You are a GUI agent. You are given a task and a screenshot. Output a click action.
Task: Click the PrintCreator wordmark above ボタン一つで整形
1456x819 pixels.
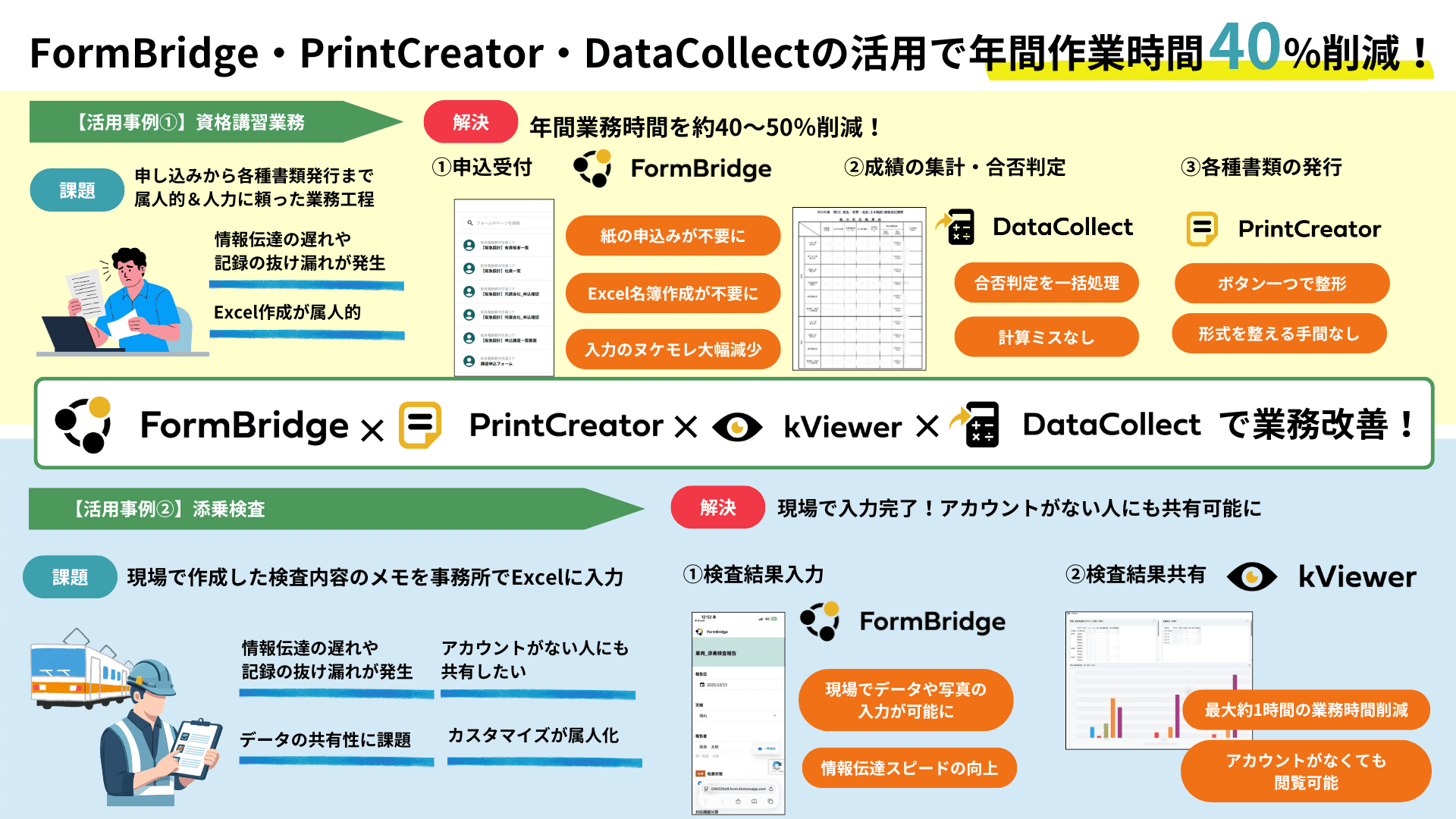(1310, 228)
